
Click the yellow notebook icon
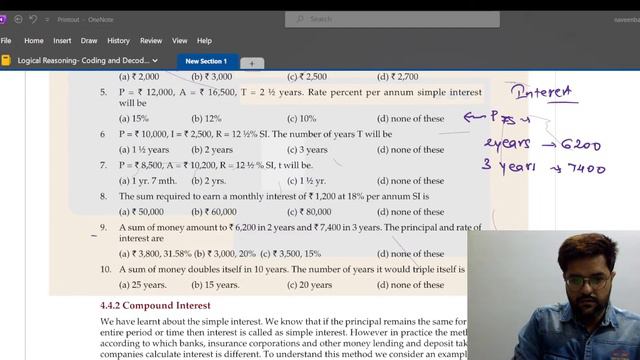coord(5,60)
